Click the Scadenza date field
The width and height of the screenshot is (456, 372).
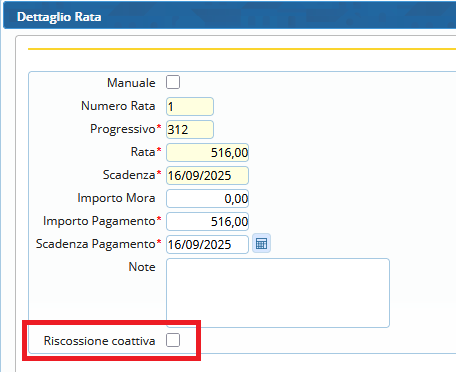207,175
